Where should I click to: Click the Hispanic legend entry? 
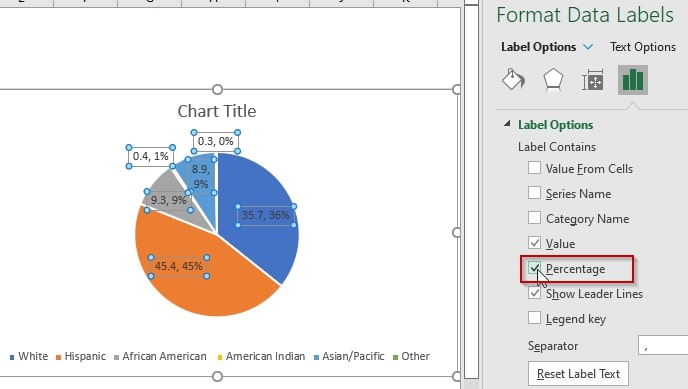81,356
